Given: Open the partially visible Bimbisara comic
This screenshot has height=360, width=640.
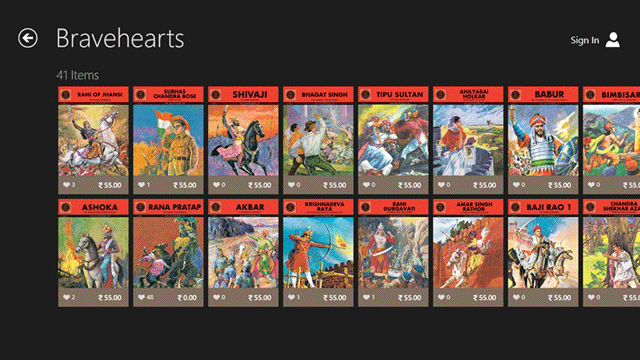Looking at the screenshot, I should (611, 140).
